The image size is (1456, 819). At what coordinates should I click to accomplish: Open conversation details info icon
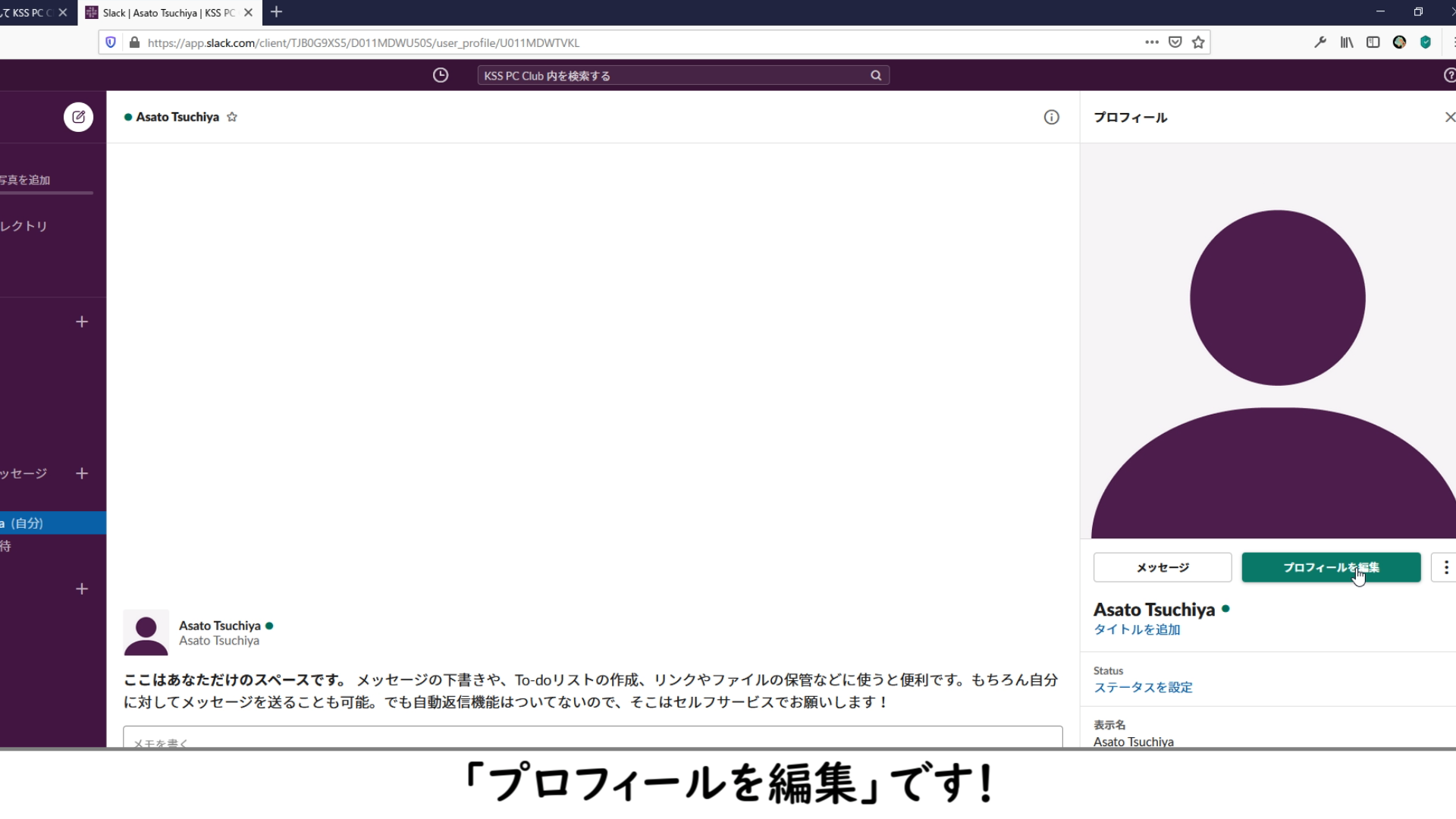pyautogui.click(x=1051, y=117)
